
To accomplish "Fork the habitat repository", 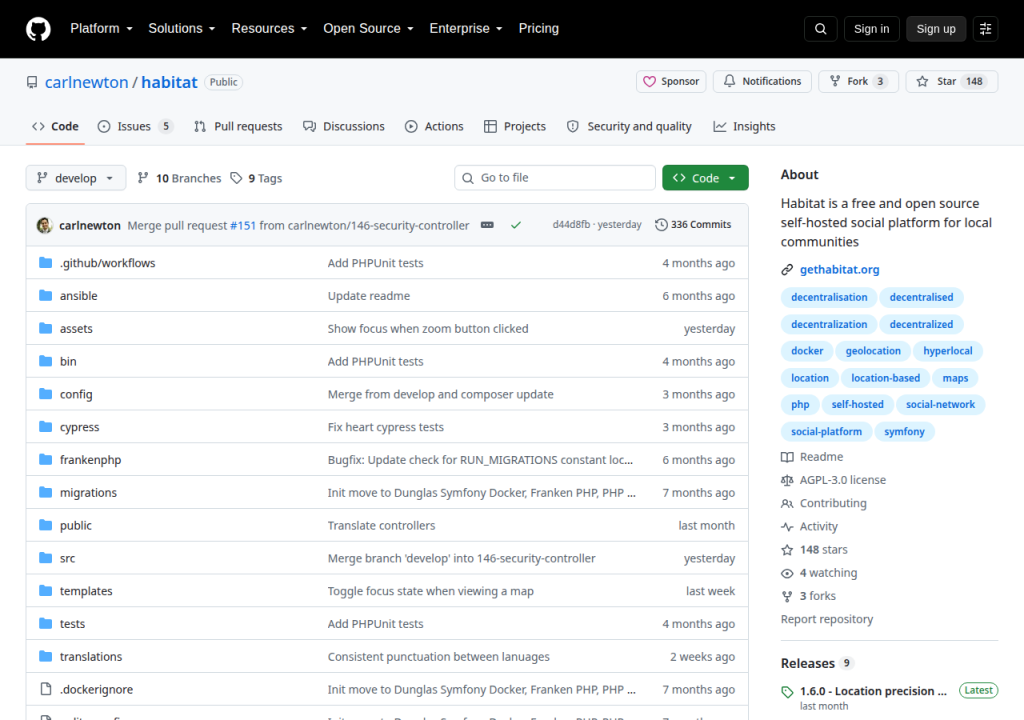I will point(859,82).
